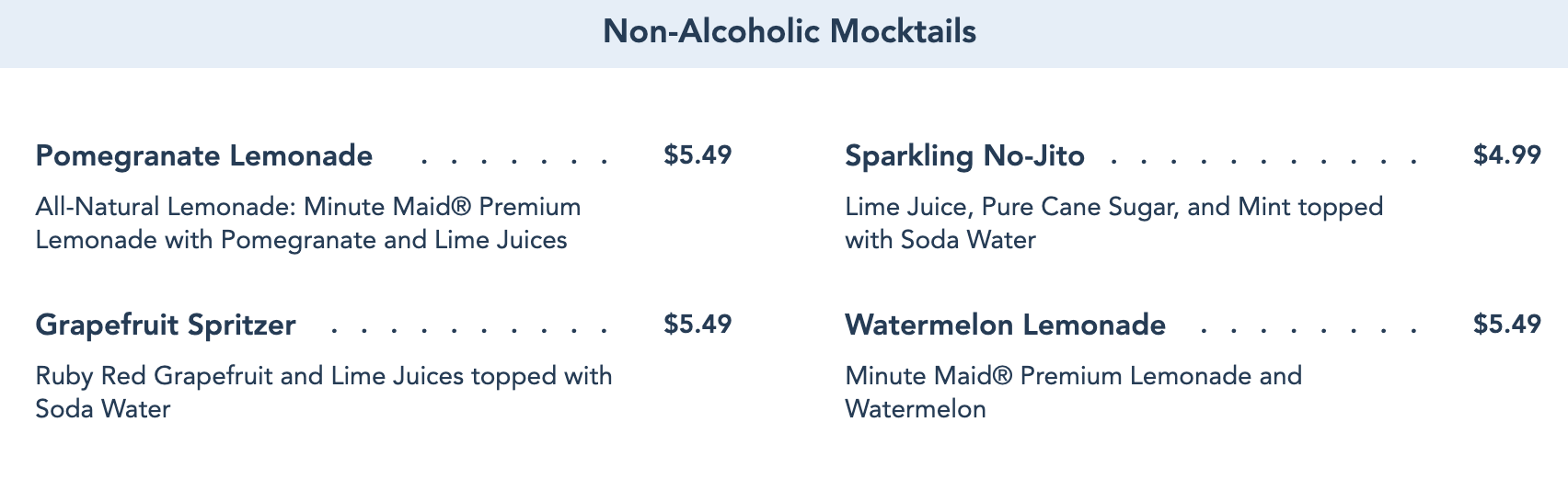The height and width of the screenshot is (502, 1568).
Task: Select the Watermelon Lemonade item title
Action: pyautogui.click(x=1005, y=325)
